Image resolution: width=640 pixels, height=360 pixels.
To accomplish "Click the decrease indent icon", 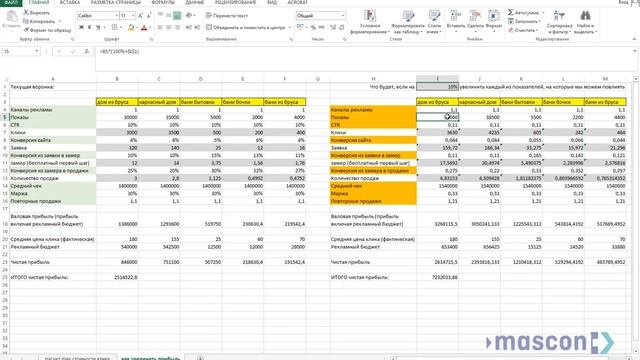I will (189, 27).
